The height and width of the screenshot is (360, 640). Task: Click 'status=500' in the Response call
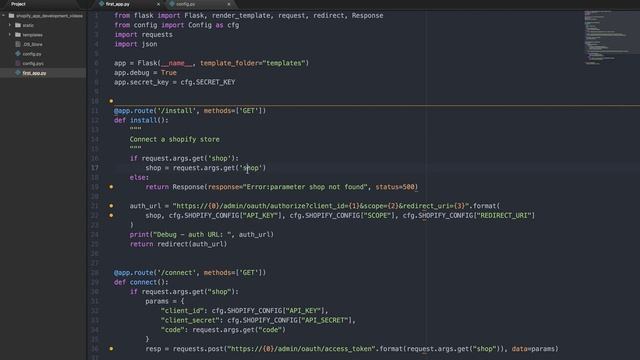(395, 187)
